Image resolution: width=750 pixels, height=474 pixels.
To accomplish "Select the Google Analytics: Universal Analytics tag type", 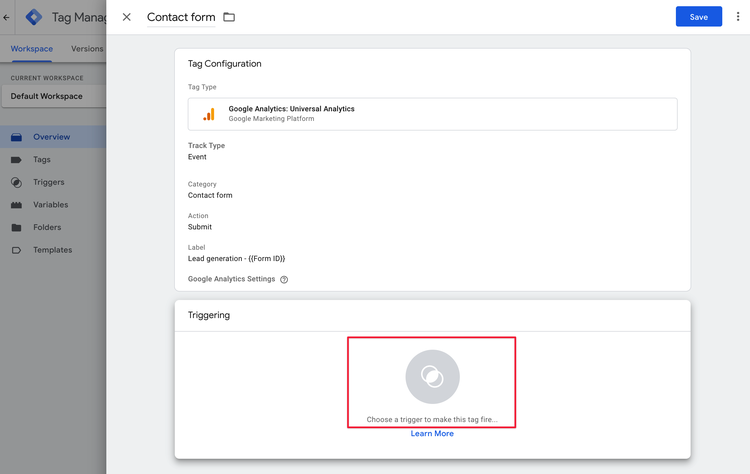I will pyautogui.click(x=432, y=114).
